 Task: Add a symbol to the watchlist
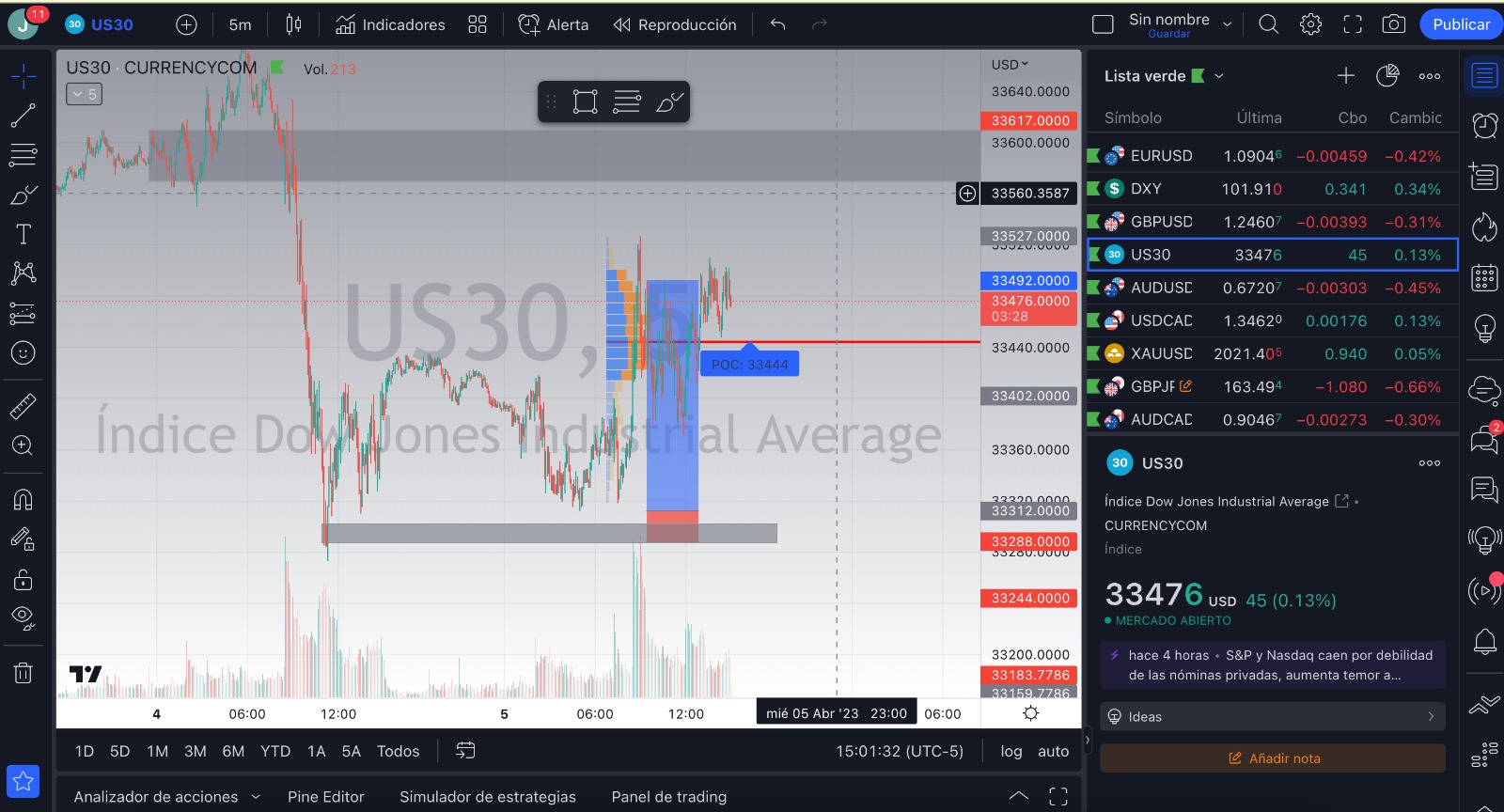click(x=1346, y=76)
